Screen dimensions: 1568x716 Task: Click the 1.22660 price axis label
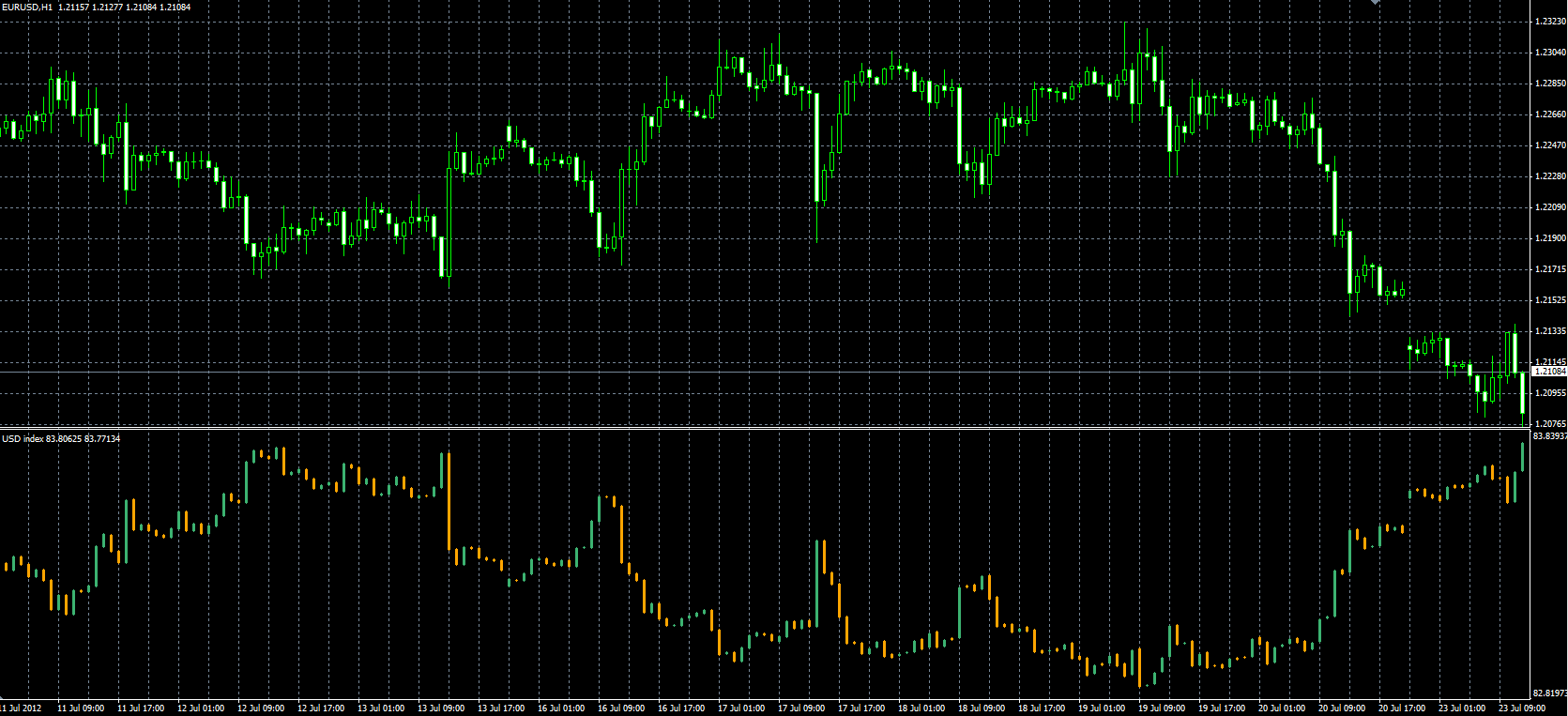[1550, 114]
